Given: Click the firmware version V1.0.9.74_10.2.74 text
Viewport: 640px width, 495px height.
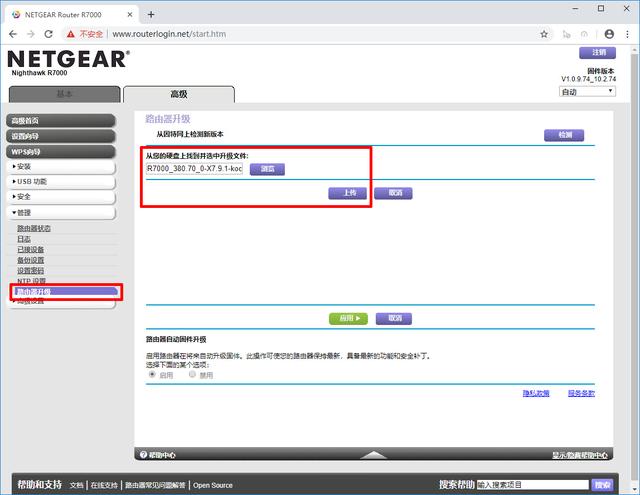Looking at the screenshot, I should coord(588,79).
